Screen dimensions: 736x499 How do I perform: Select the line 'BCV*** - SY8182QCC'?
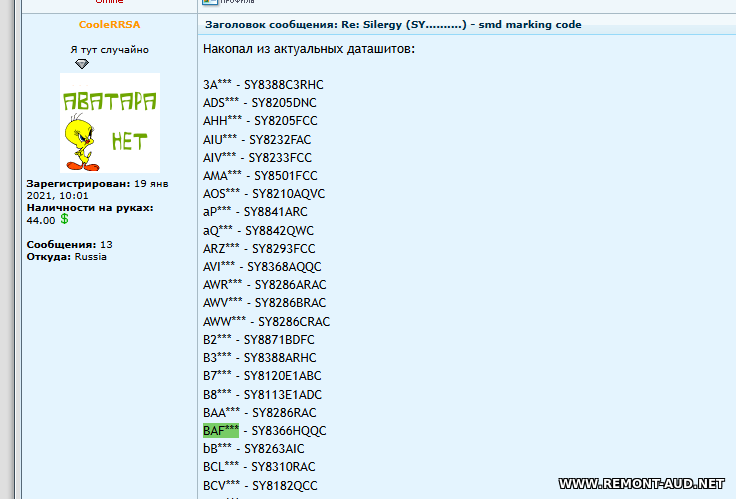click(260, 486)
